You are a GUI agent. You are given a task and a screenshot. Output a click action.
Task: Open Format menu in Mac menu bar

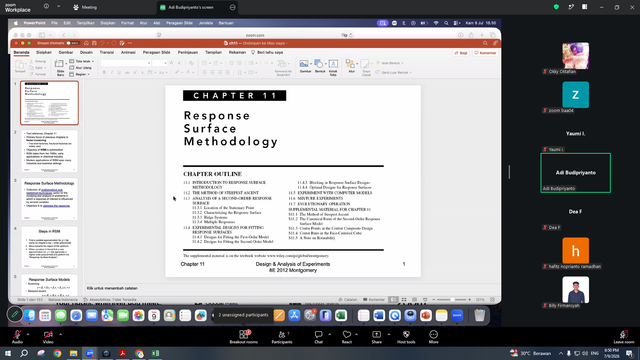pyautogui.click(x=127, y=23)
